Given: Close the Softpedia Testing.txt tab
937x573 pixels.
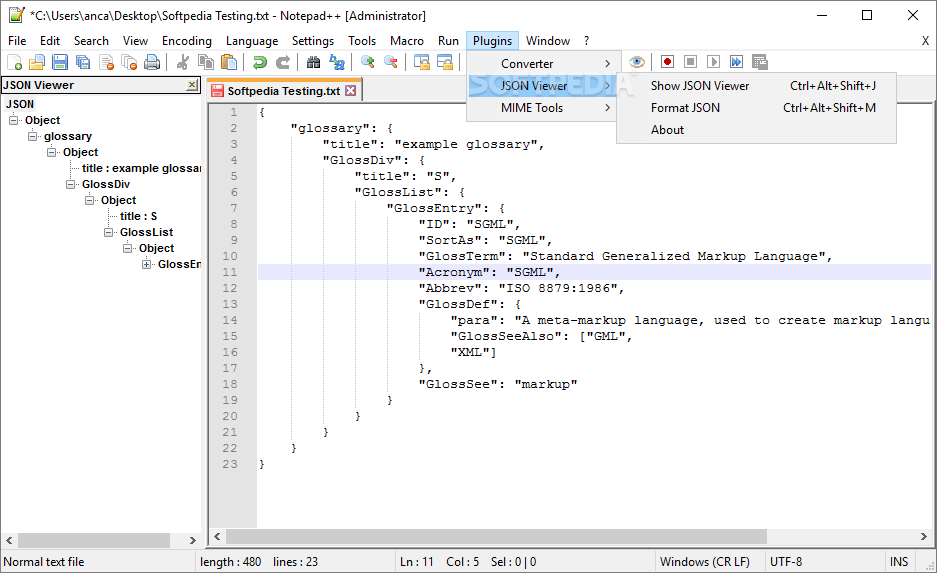Looking at the screenshot, I should coord(351,91).
